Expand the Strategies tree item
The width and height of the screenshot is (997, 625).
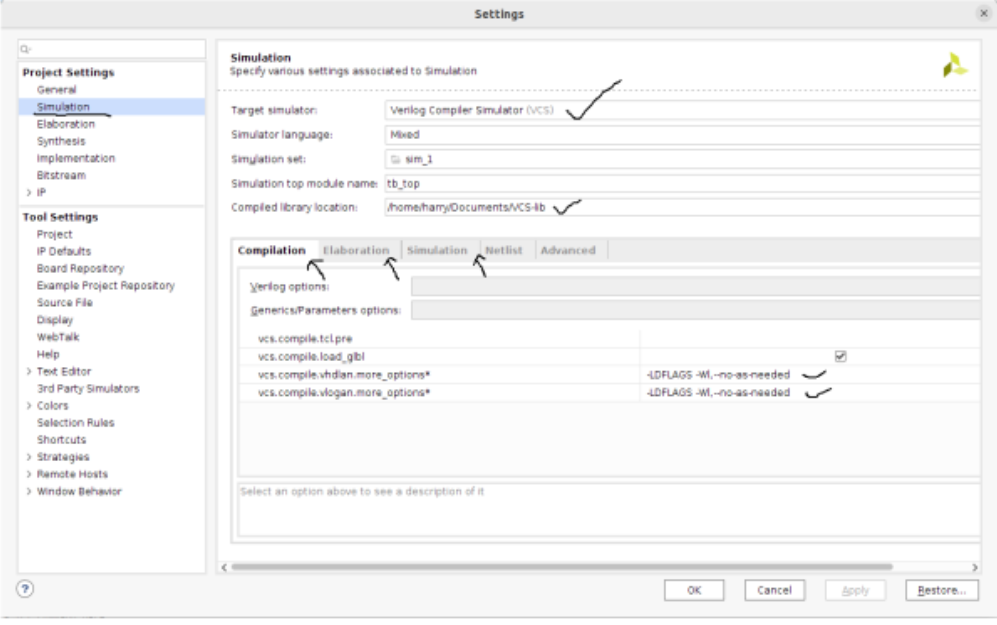[x=27, y=457]
